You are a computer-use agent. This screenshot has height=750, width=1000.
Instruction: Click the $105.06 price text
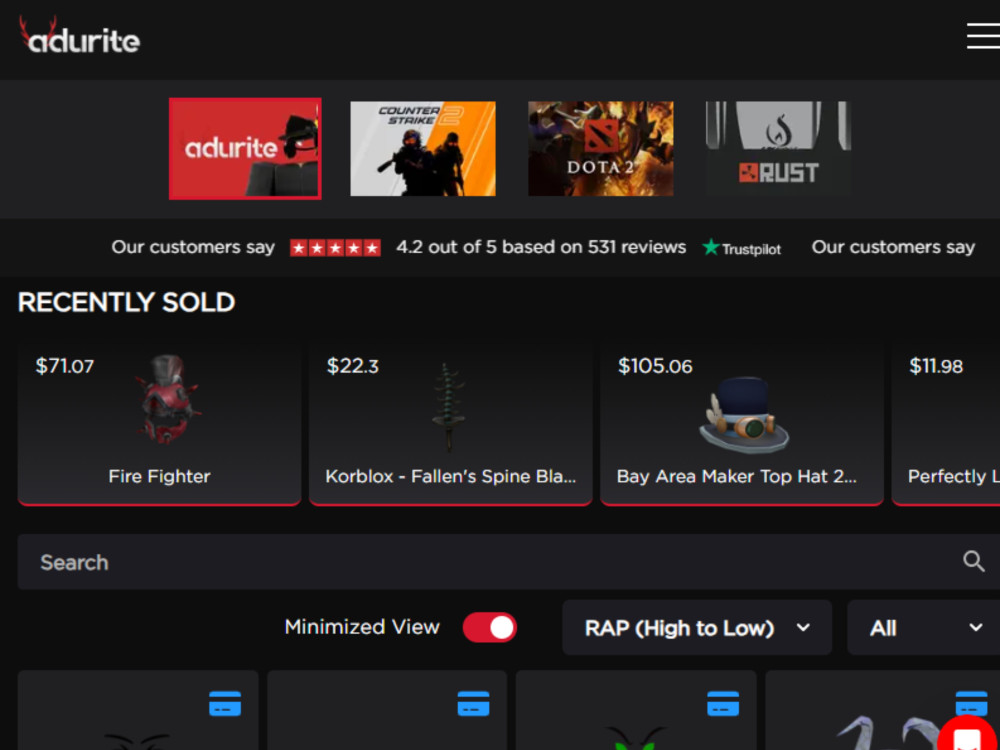tap(655, 366)
